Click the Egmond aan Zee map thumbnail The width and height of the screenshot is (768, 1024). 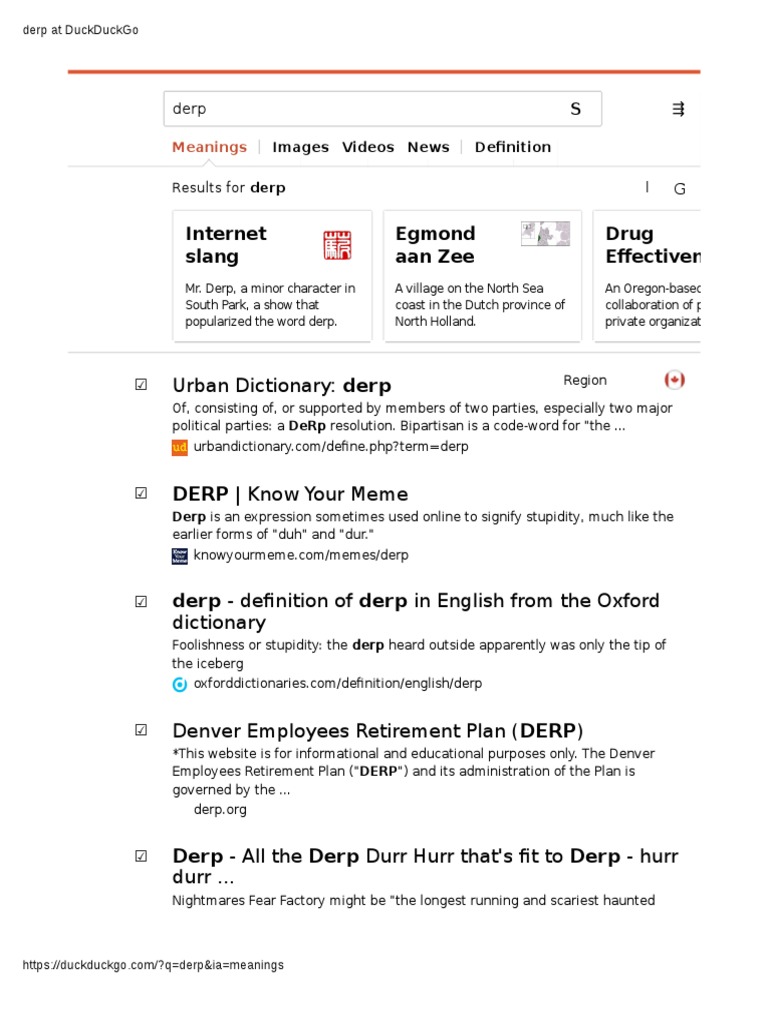click(x=545, y=234)
